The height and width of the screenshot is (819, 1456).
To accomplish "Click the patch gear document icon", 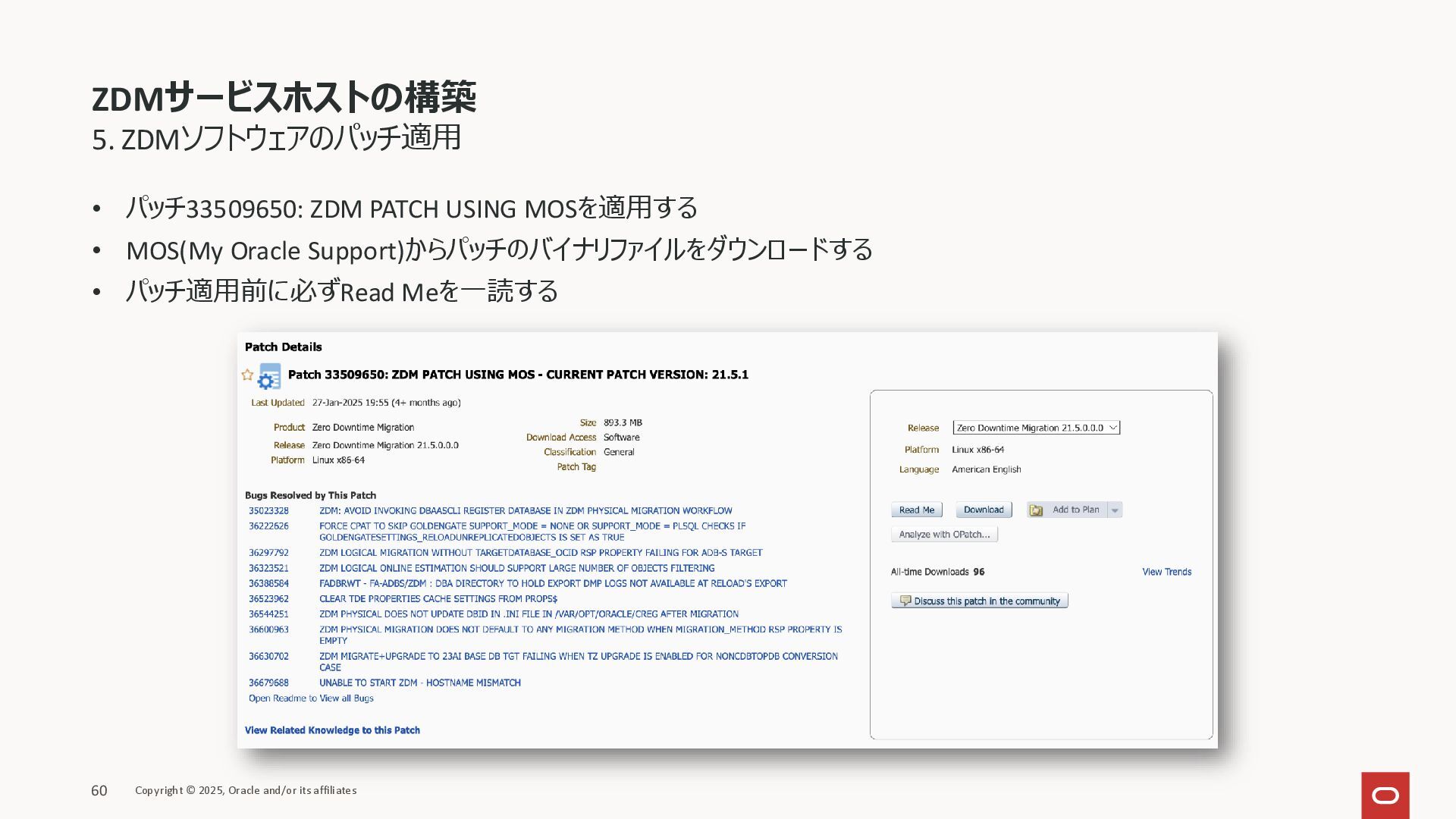I will pyautogui.click(x=269, y=377).
